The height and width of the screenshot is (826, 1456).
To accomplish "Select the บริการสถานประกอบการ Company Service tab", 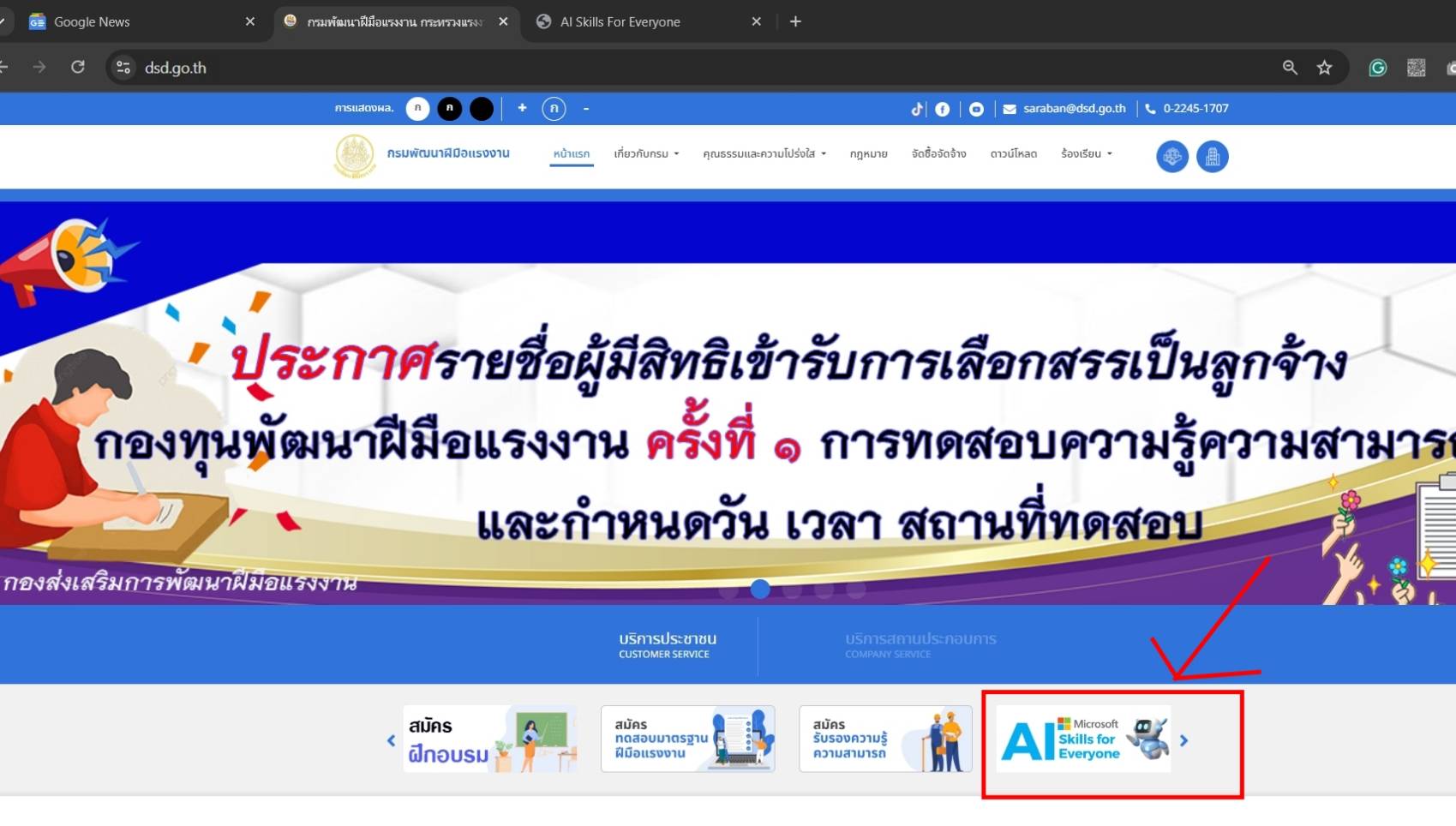I will pyautogui.click(x=920, y=645).
